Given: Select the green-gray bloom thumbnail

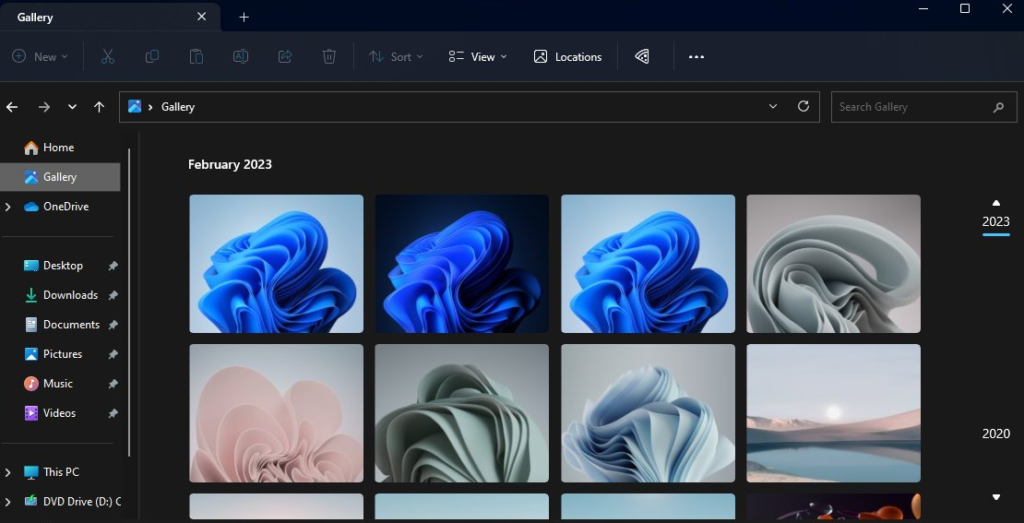Looking at the screenshot, I should (462, 413).
